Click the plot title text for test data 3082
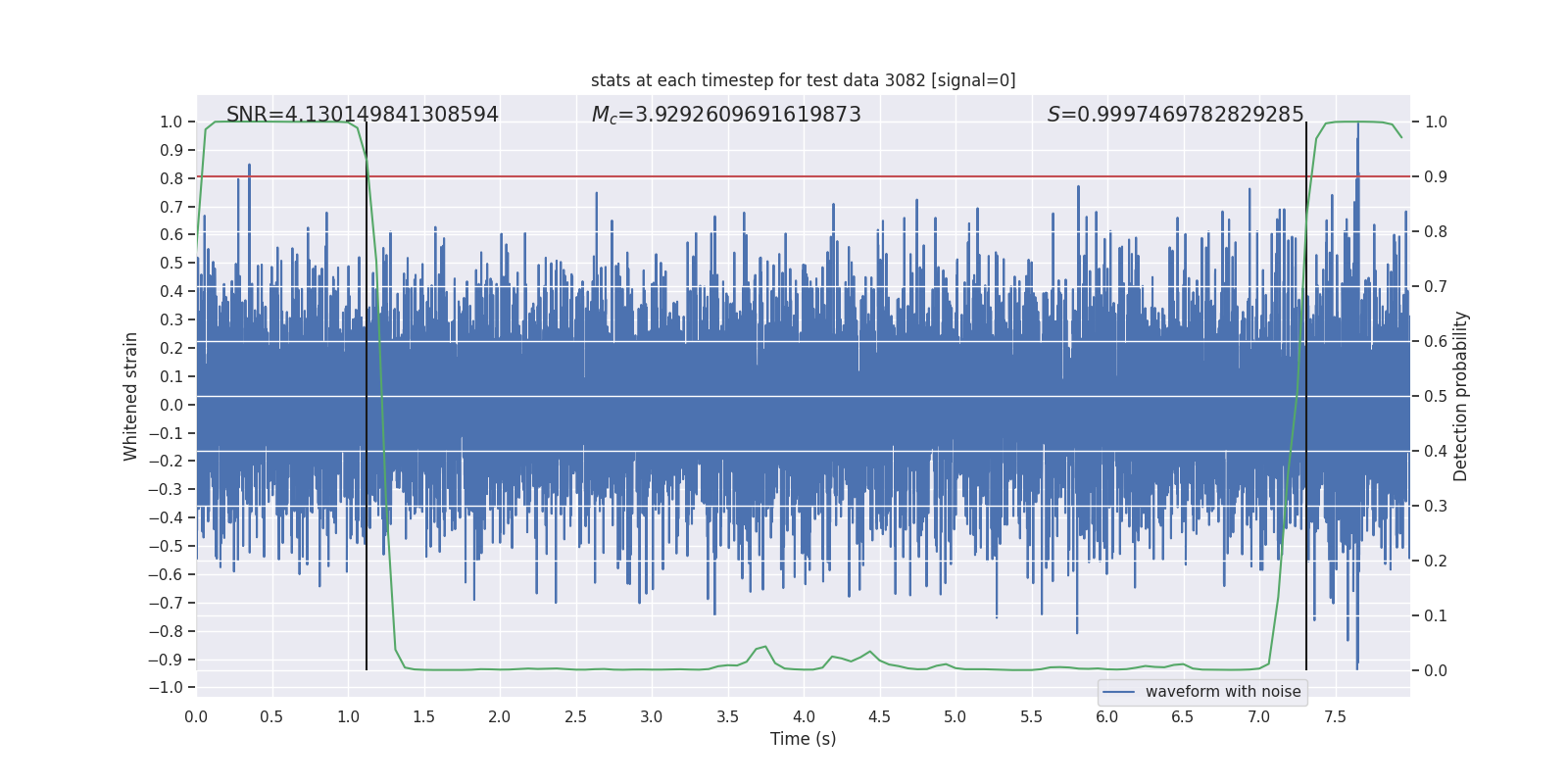This screenshot has height=784, width=1568. (x=803, y=80)
